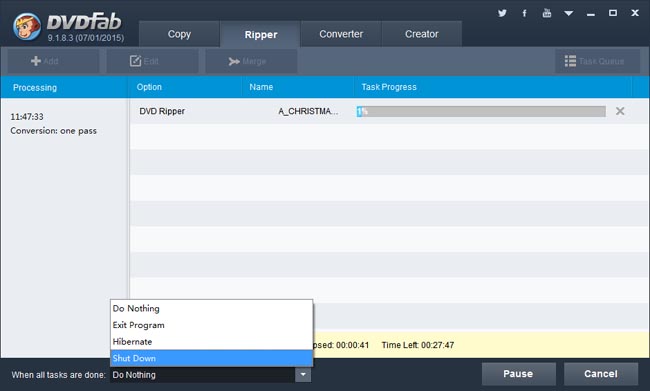Screen dimensions: 650x391
Task: Pause the ripping task
Action: tap(519, 374)
